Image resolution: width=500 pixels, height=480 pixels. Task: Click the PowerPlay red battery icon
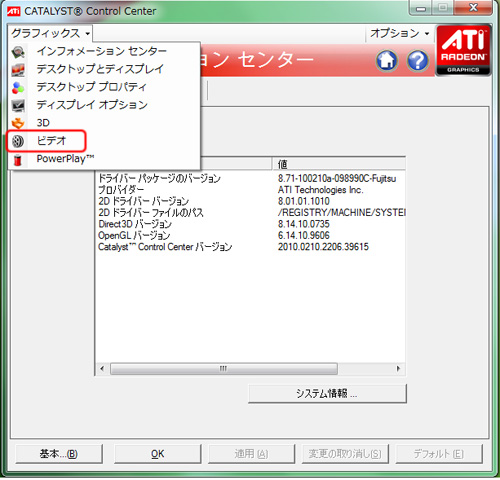(x=18, y=160)
